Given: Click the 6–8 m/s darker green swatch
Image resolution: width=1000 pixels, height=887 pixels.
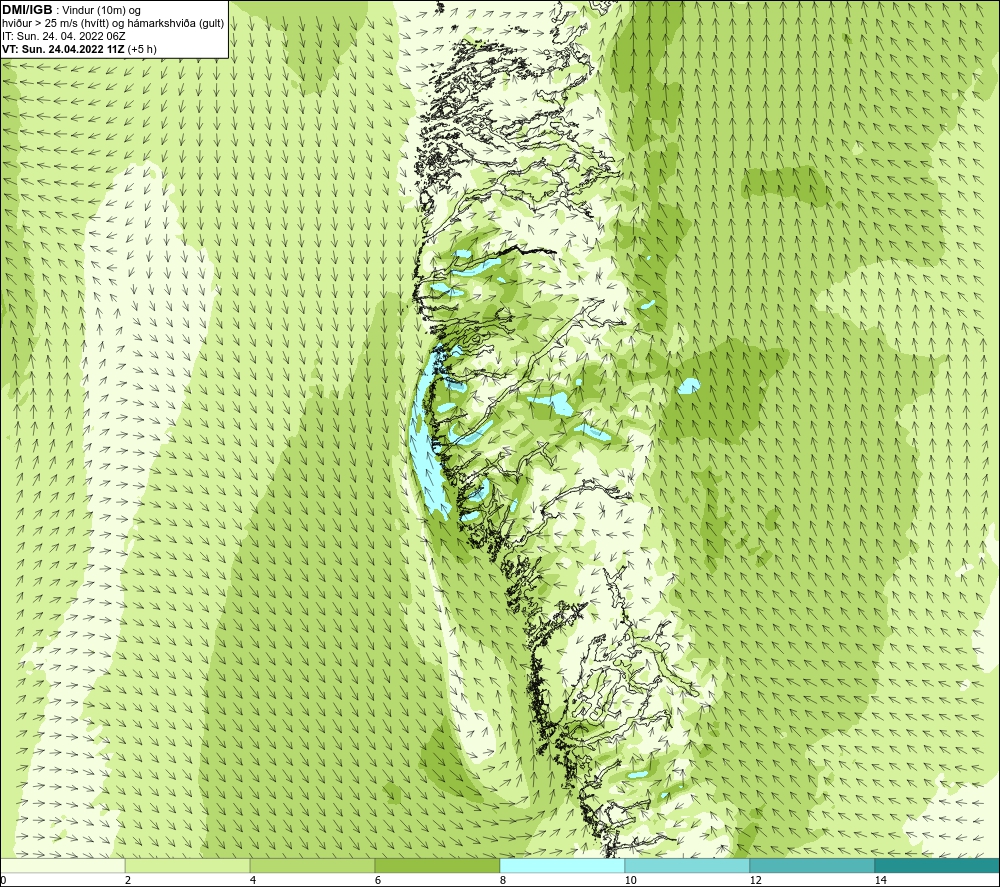Looking at the screenshot, I should coord(438,865).
